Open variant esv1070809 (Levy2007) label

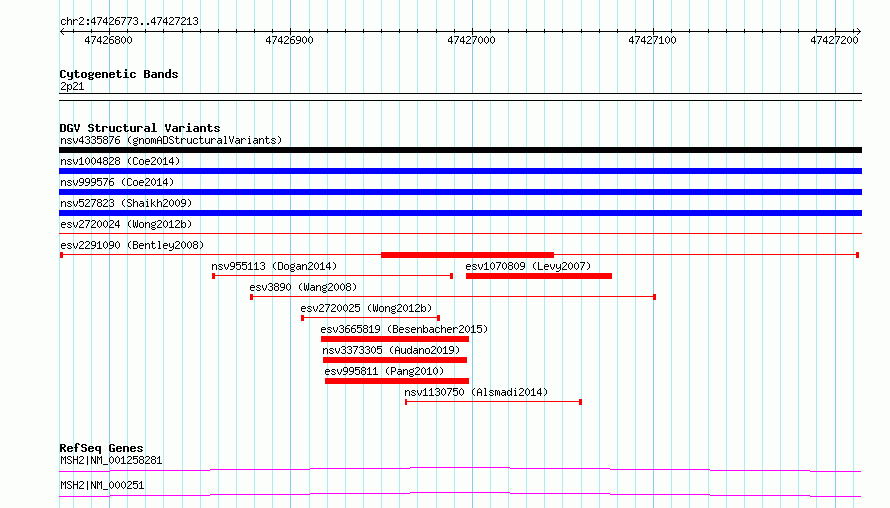tap(528, 266)
